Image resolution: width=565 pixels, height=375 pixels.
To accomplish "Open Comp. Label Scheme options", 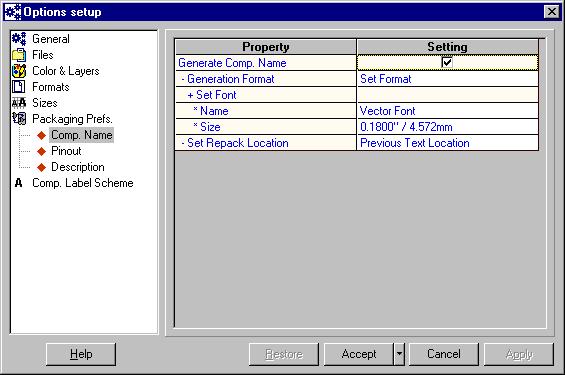I will [83, 183].
